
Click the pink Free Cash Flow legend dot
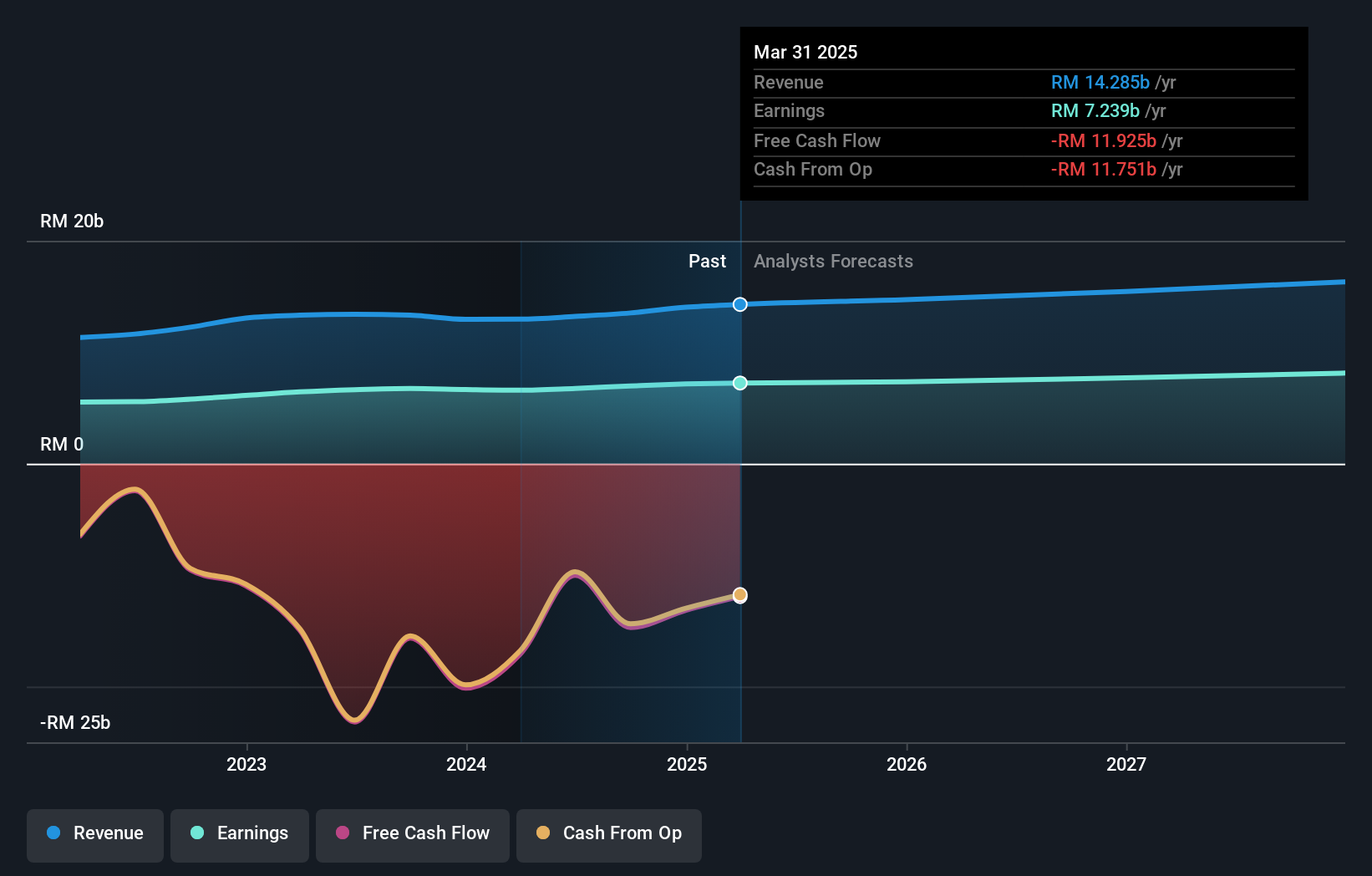(x=343, y=833)
